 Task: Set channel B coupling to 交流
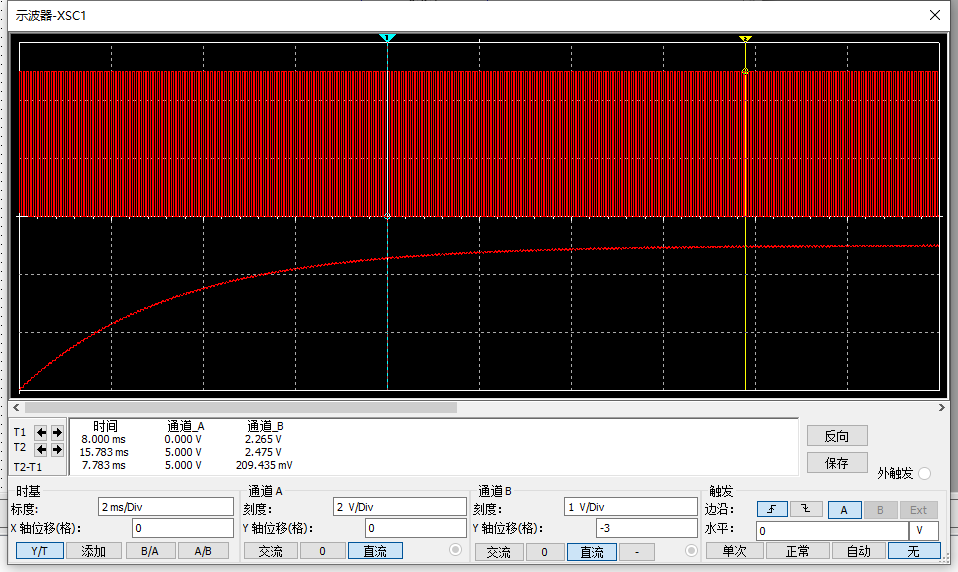[x=499, y=552]
